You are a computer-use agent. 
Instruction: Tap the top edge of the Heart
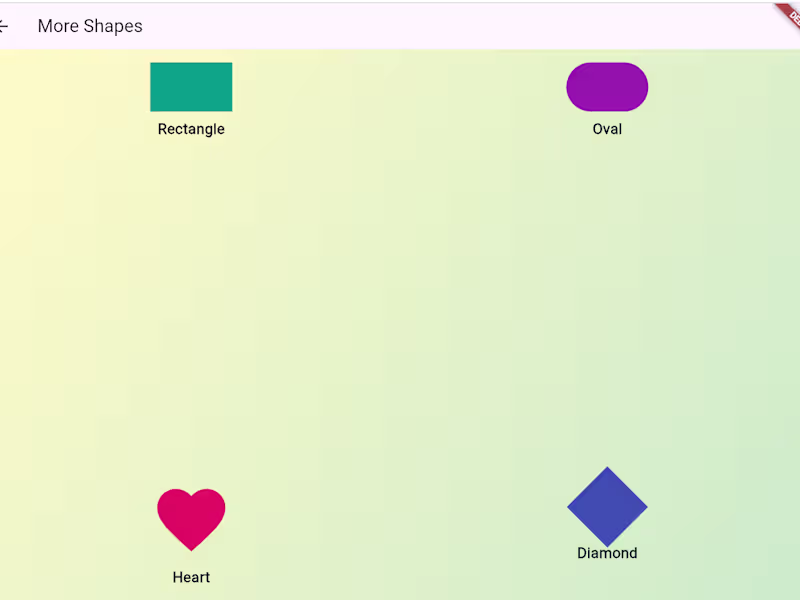click(x=191, y=493)
